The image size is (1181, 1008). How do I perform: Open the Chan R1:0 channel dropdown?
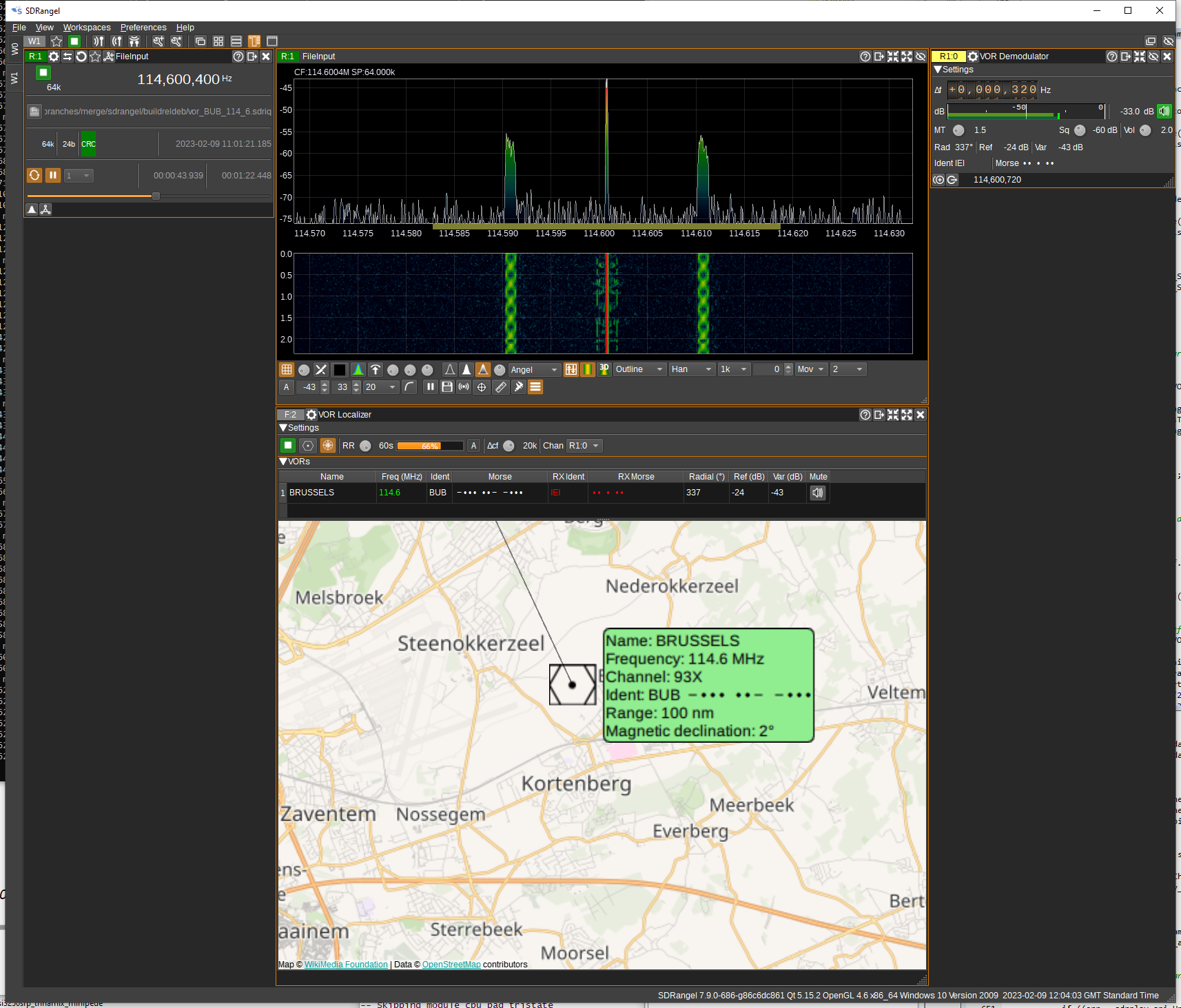click(x=583, y=446)
